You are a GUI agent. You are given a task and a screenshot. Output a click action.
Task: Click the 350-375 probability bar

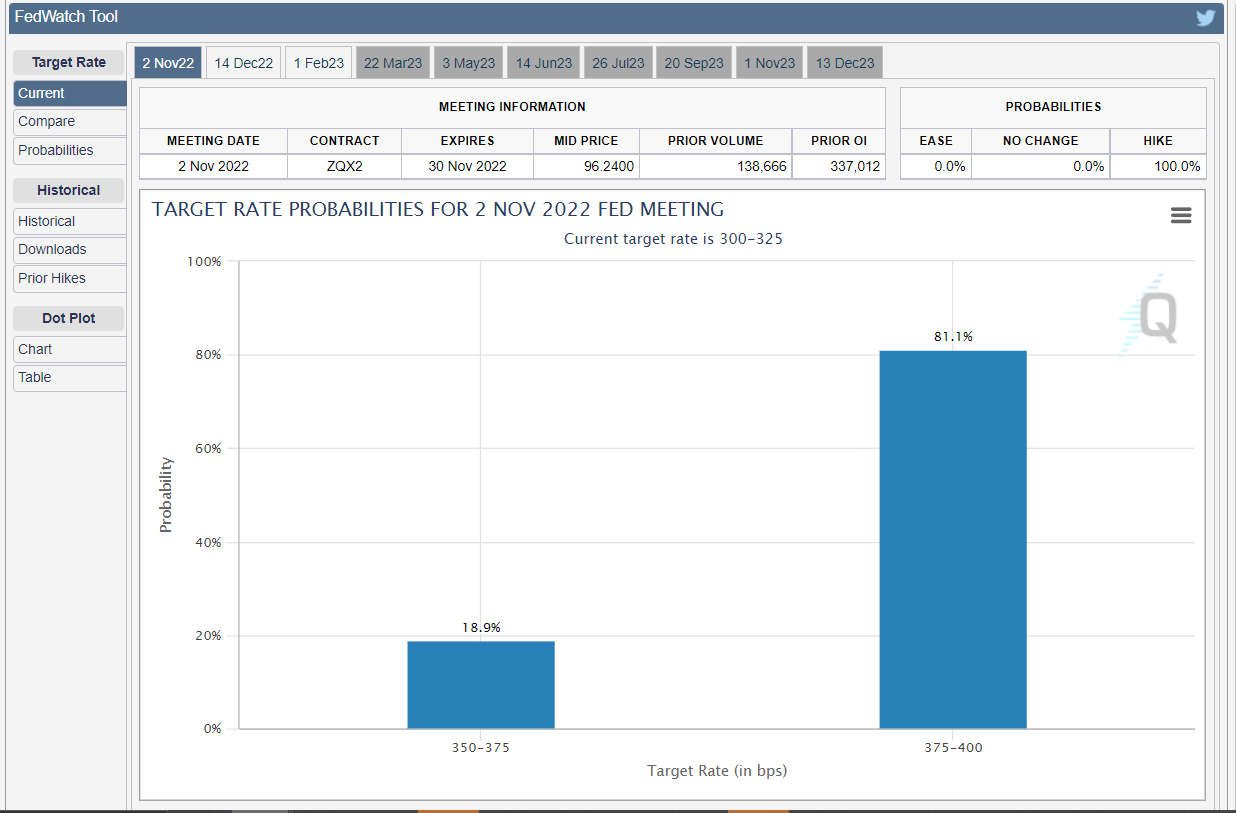point(481,685)
